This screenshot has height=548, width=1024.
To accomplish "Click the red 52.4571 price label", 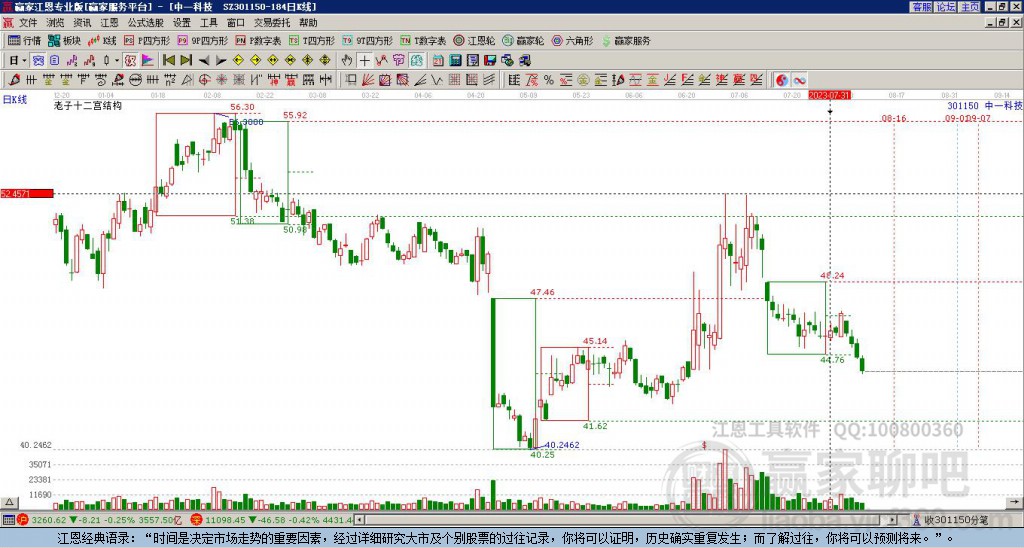I will click(x=27, y=193).
